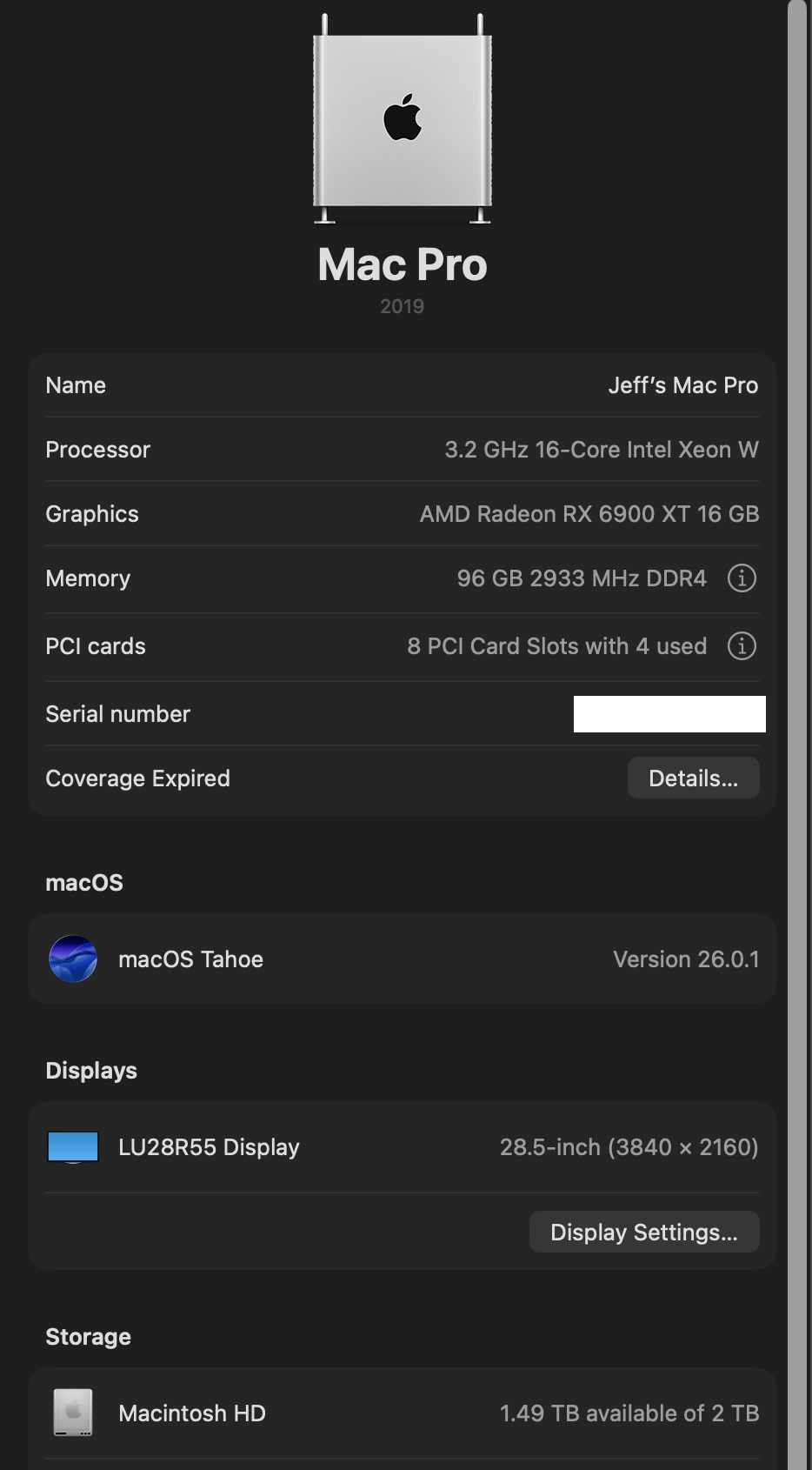This screenshot has width=812, height=1470.
Task: Click the macOS Tahoe icon
Action: click(x=73, y=959)
